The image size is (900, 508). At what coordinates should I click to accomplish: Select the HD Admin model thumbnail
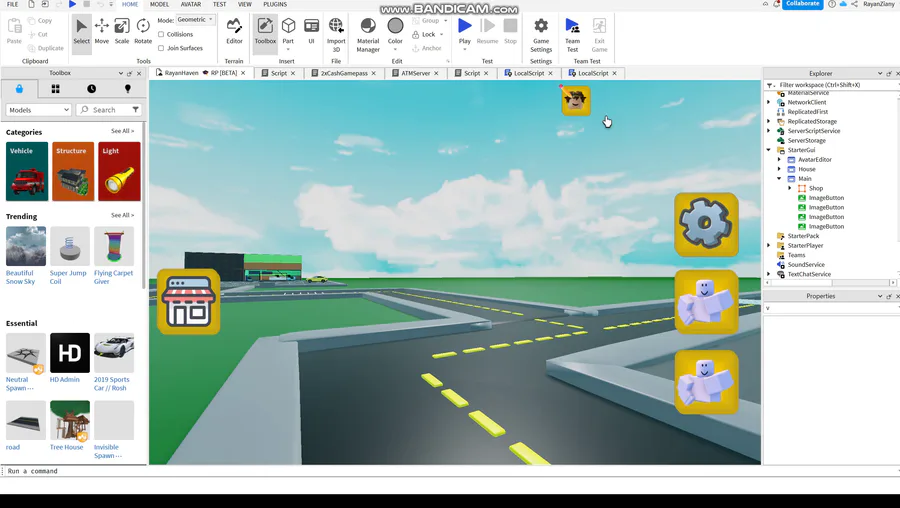click(x=70, y=353)
